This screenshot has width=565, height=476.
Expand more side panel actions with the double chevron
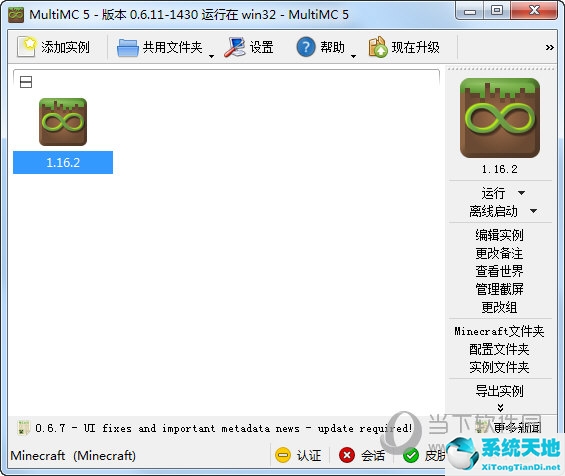tap(500, 408)
